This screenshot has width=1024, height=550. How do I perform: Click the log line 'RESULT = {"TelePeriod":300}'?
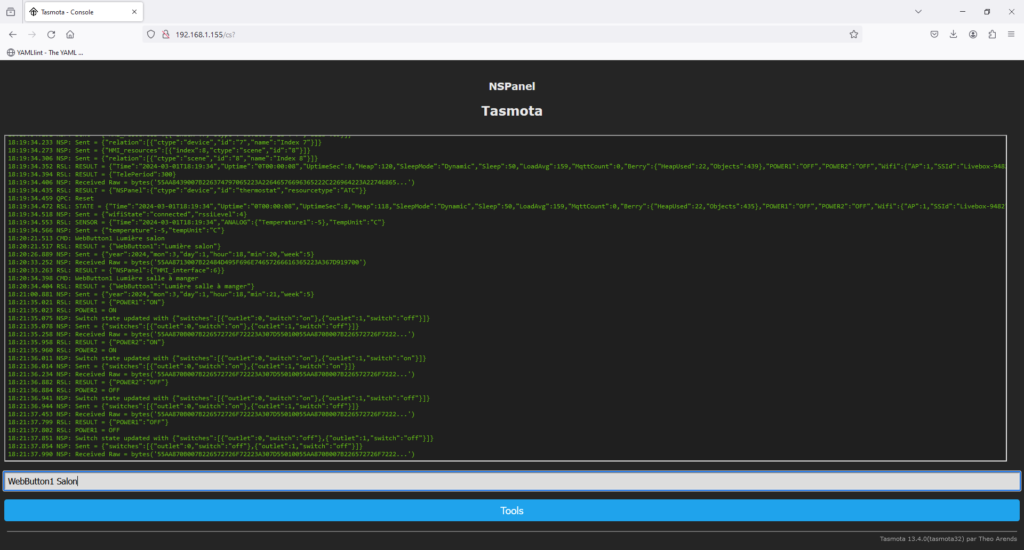(92, 174)
